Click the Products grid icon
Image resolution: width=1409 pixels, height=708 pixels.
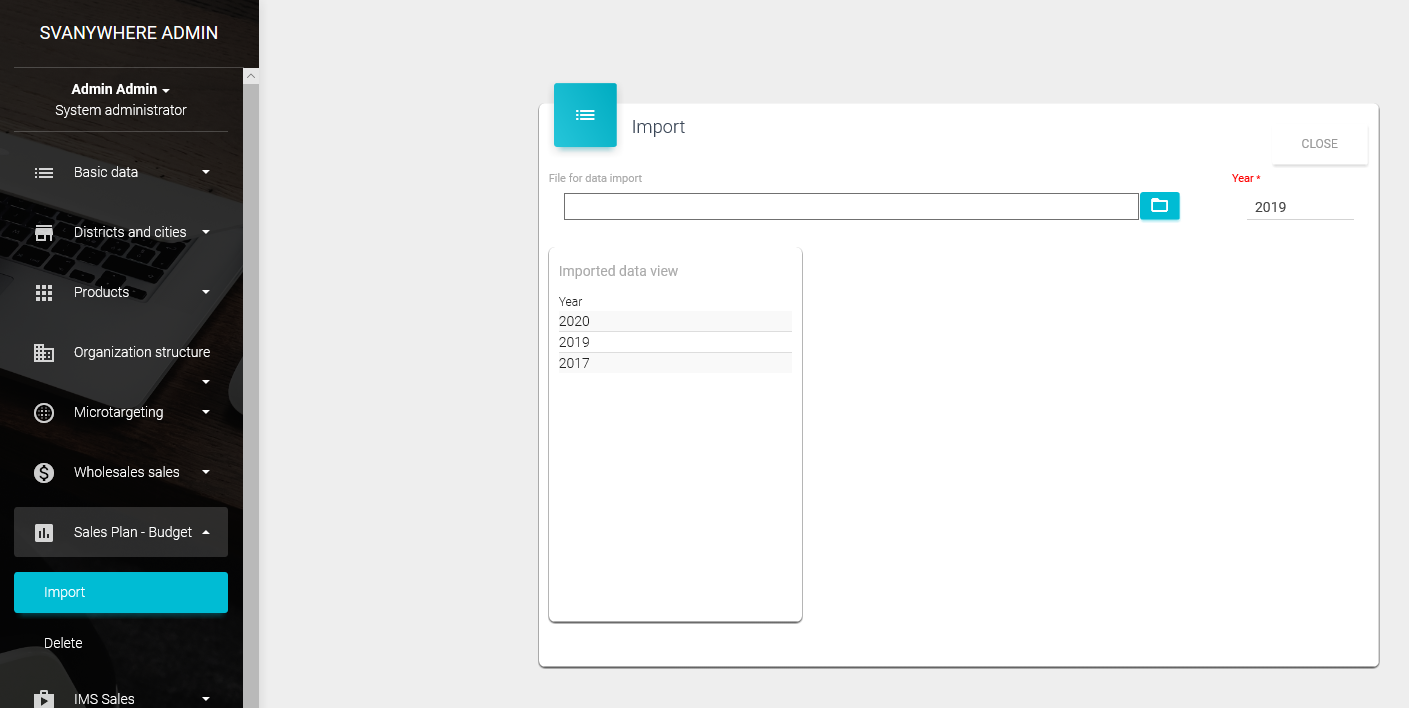click(x=44, y=292)
